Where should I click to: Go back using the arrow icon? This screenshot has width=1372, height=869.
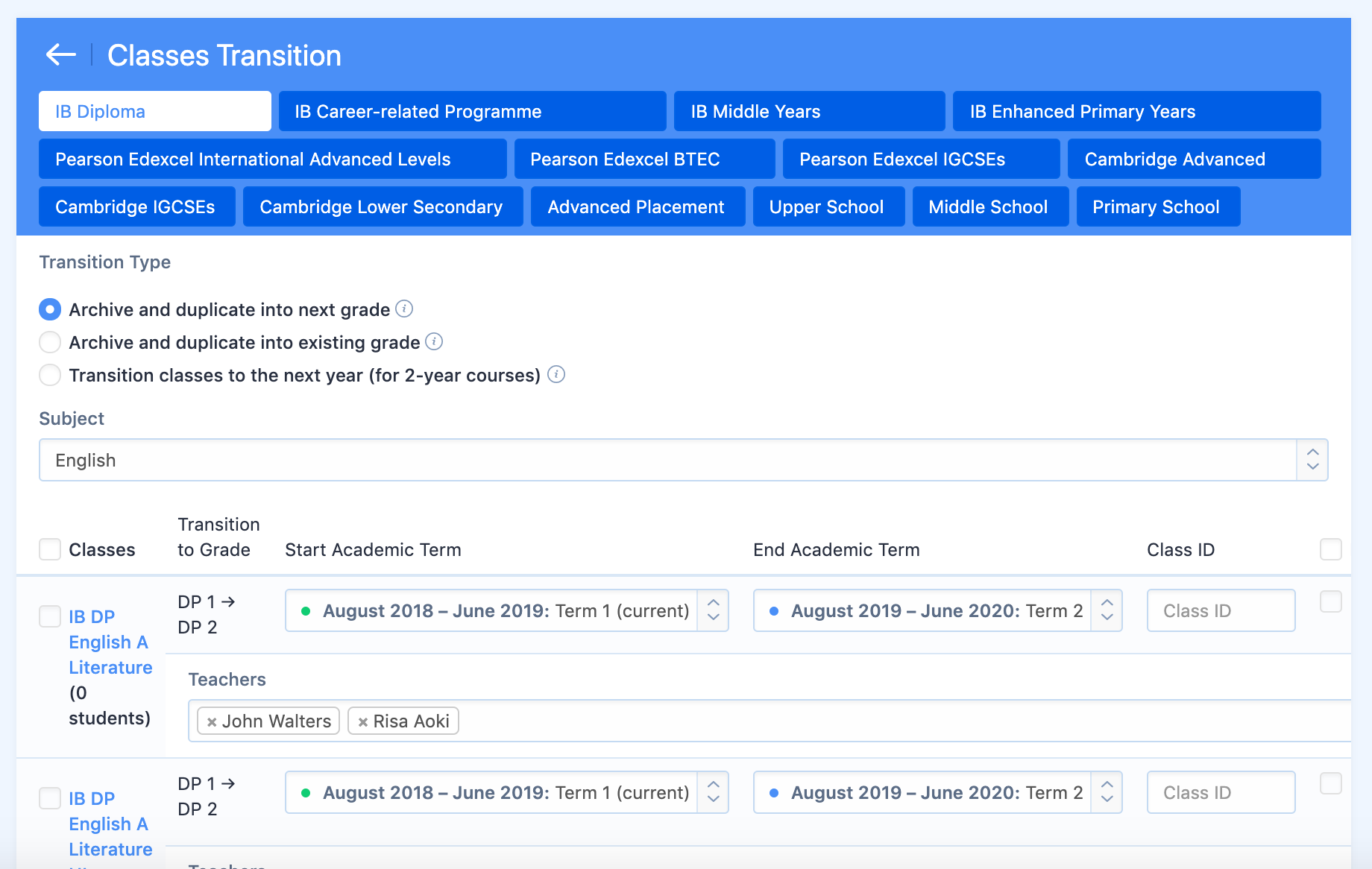click(x=61, y=54)
